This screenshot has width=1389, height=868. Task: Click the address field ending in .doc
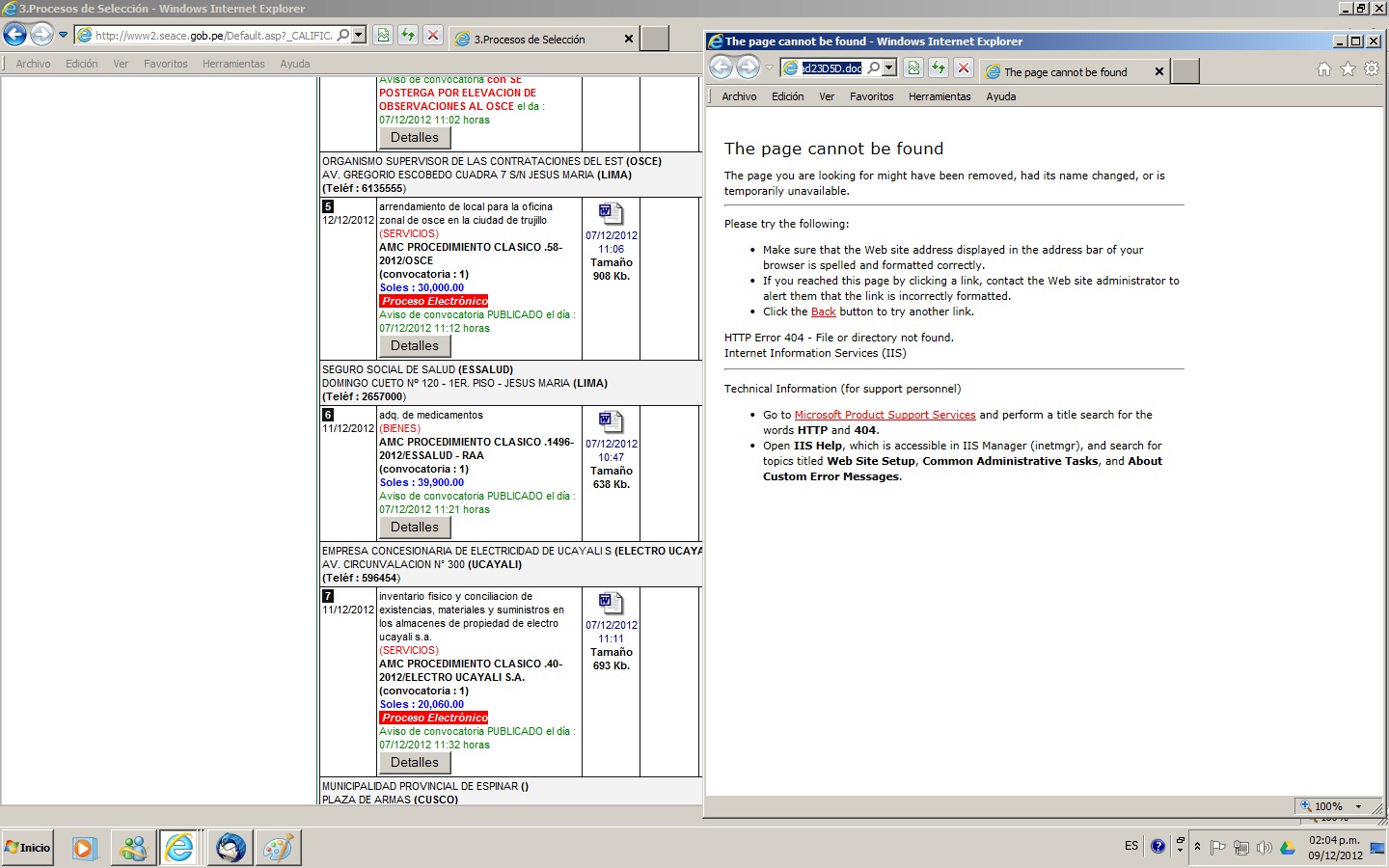click(x=831, y=68)
